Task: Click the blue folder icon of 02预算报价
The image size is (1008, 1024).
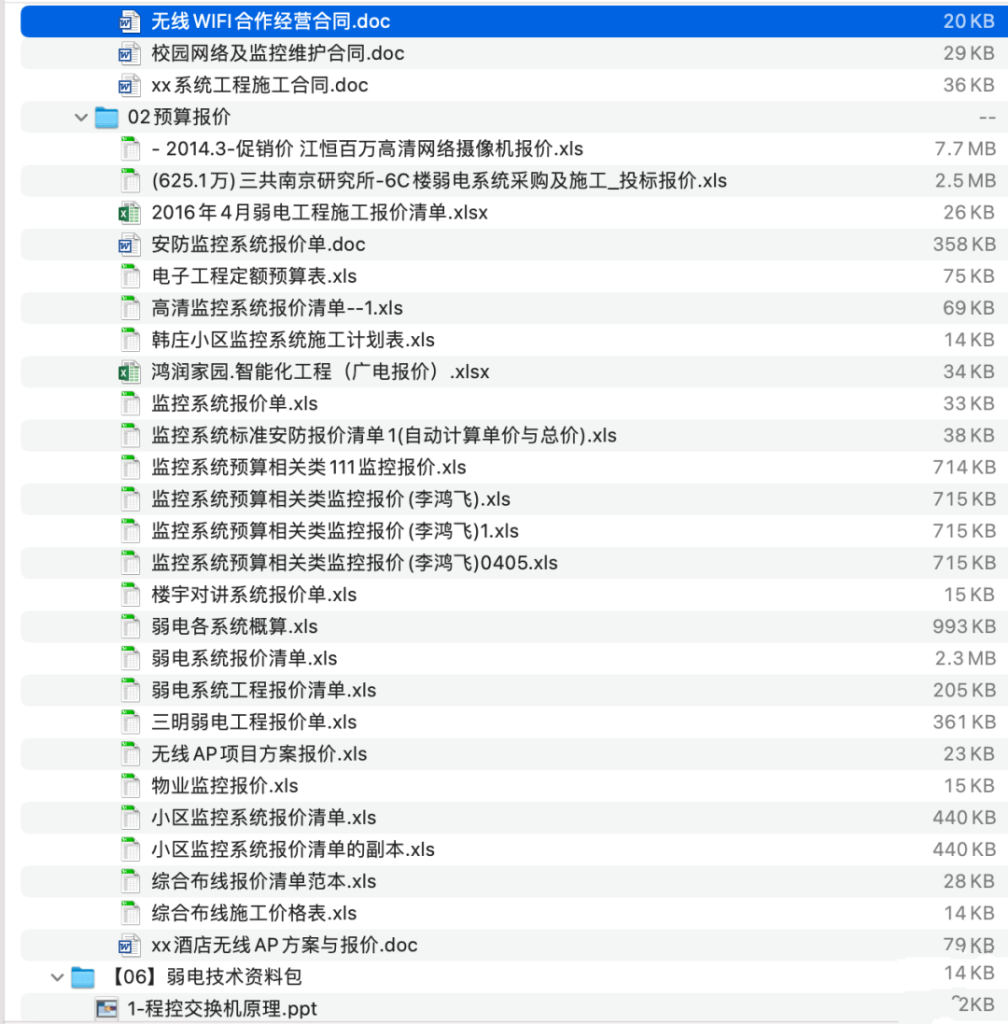Action: tap(107, 117)
